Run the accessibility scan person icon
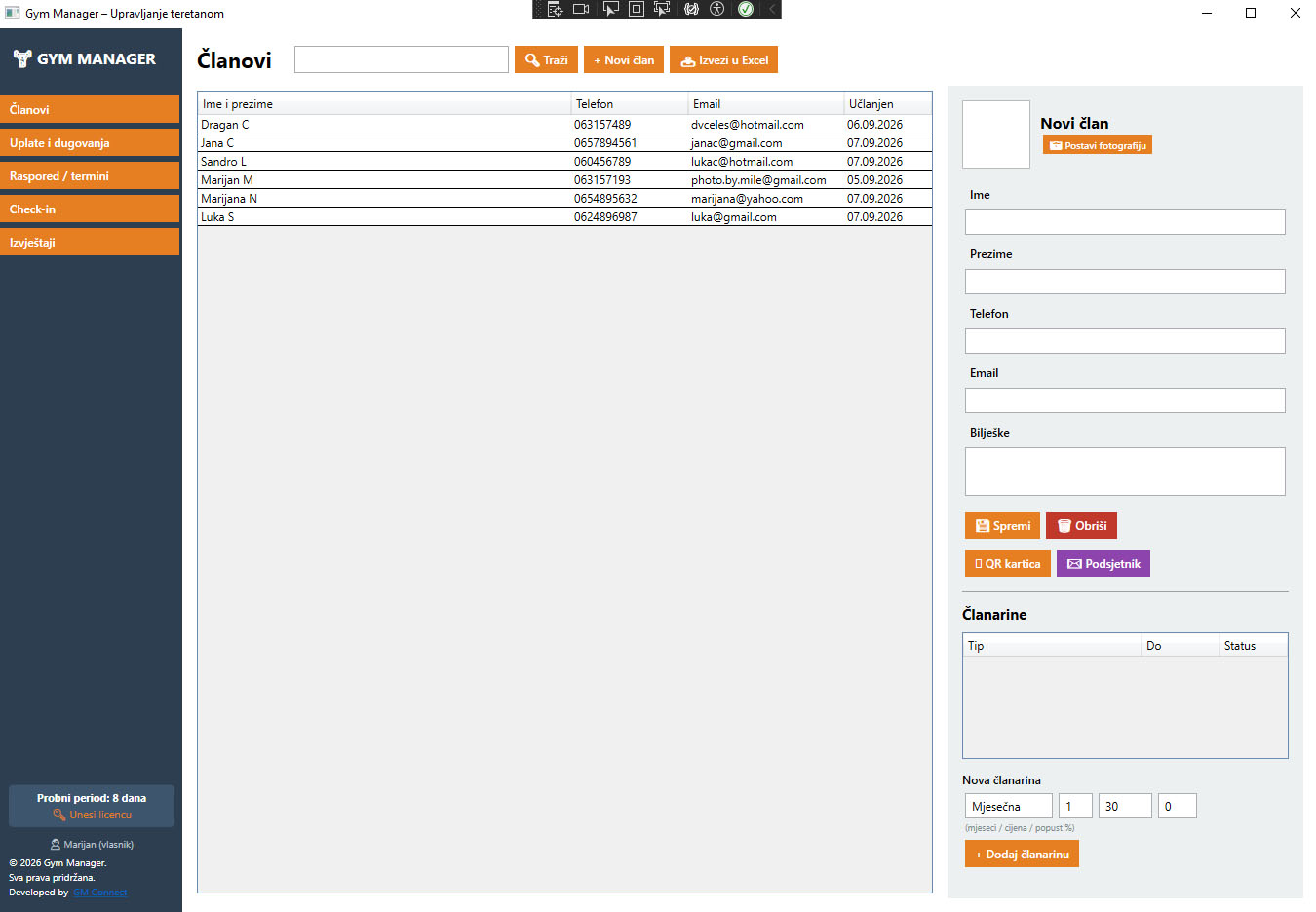The width and height of the screenshot is (1316, 912). (x=717, y=9)
